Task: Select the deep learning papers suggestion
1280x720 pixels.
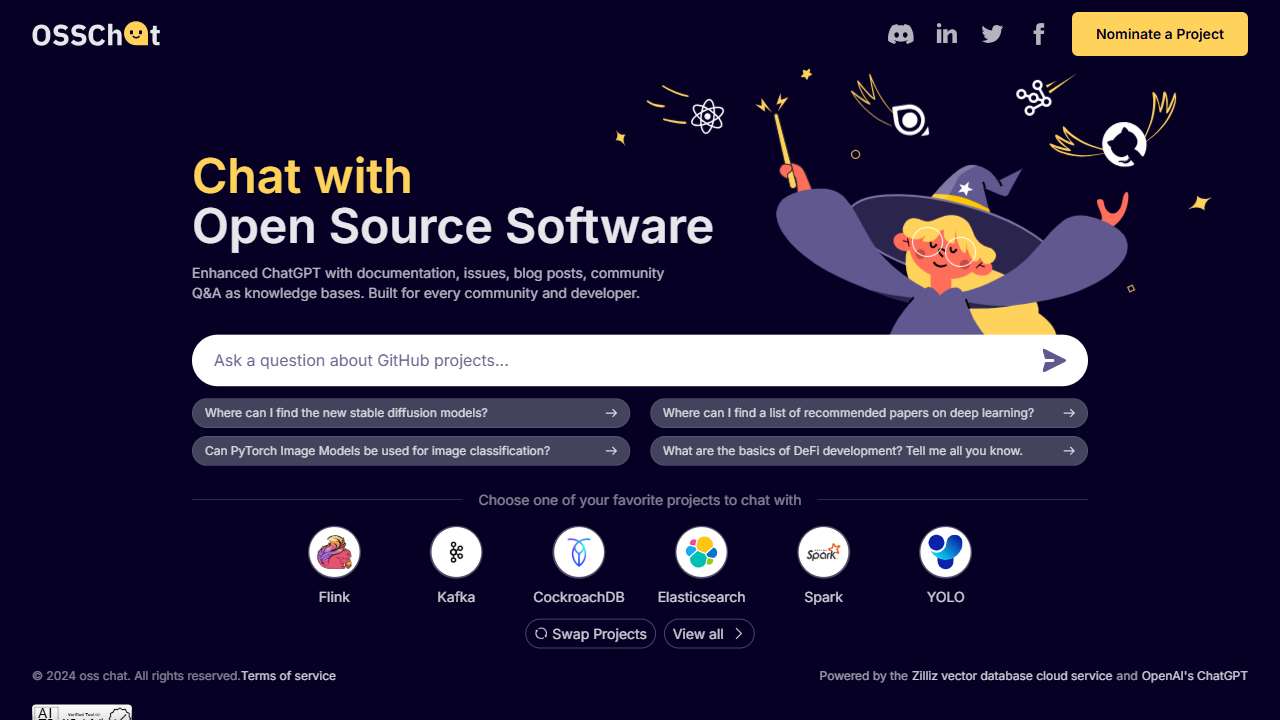Action: pyautogui.click(x=869, y=413)
